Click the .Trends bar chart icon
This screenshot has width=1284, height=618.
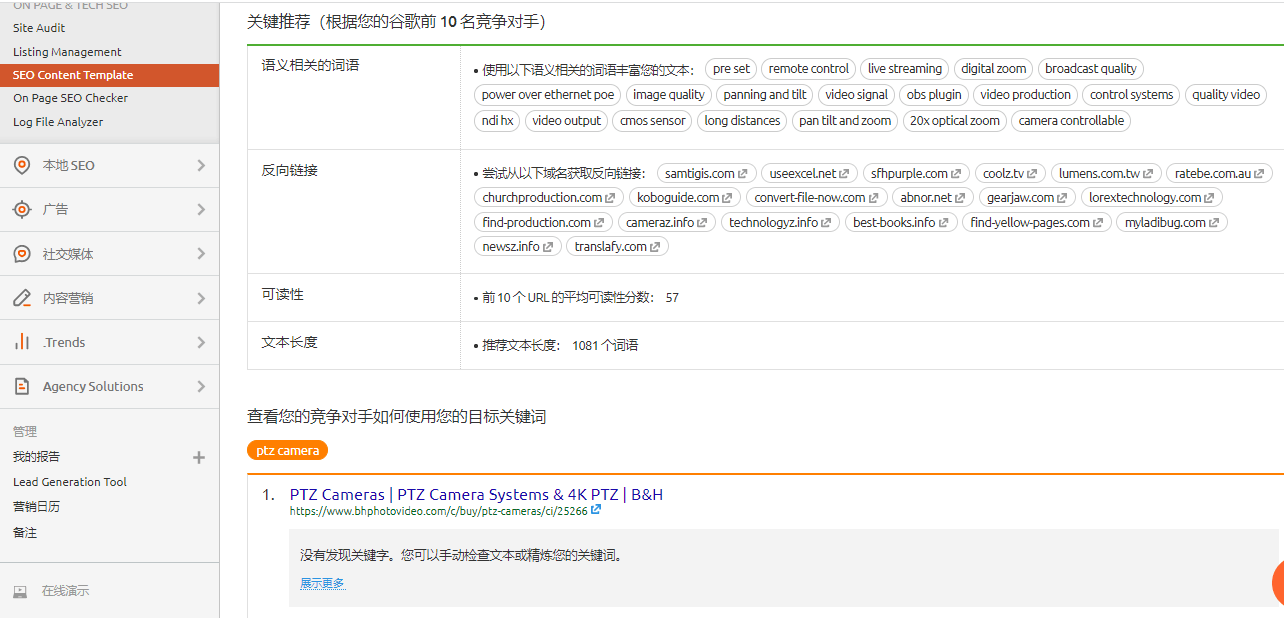22,342
